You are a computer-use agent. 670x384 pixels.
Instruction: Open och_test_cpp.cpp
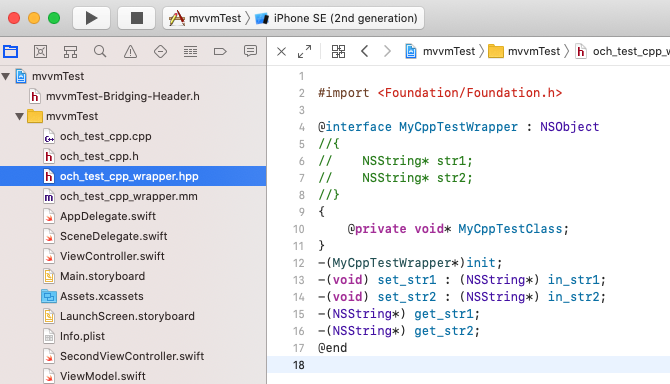tap(133, 136)
